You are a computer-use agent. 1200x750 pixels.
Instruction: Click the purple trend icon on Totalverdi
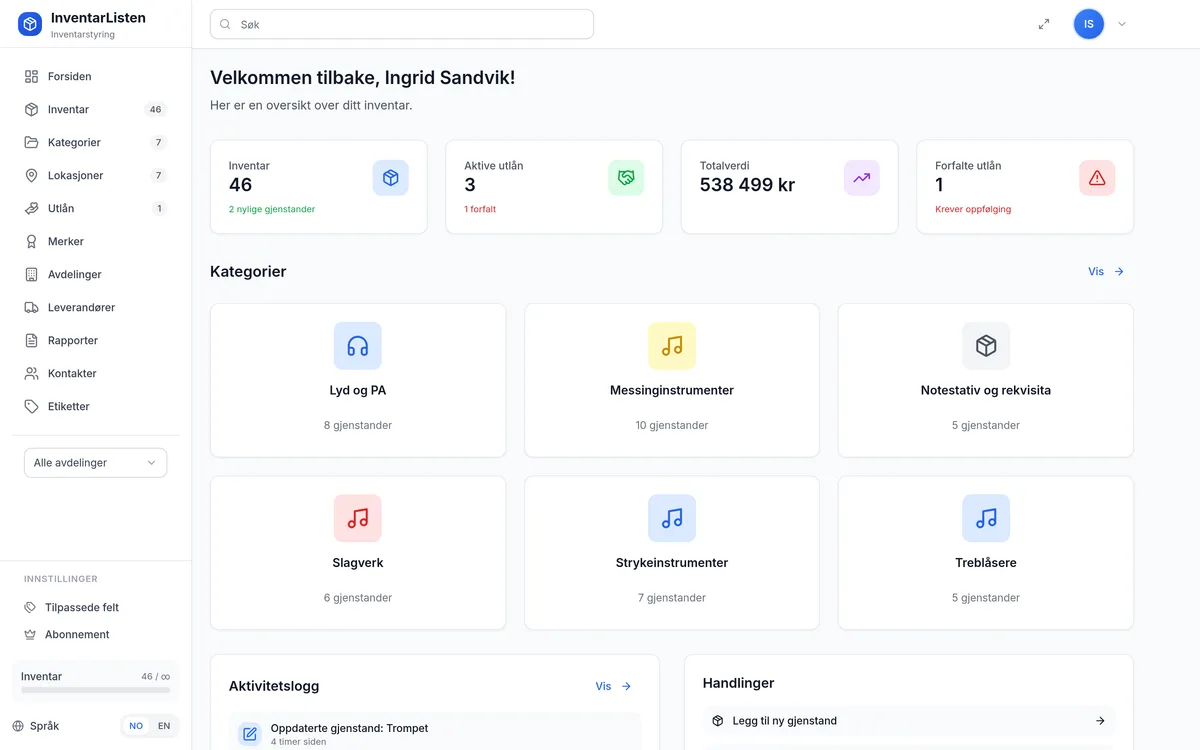tap(862, 178)
